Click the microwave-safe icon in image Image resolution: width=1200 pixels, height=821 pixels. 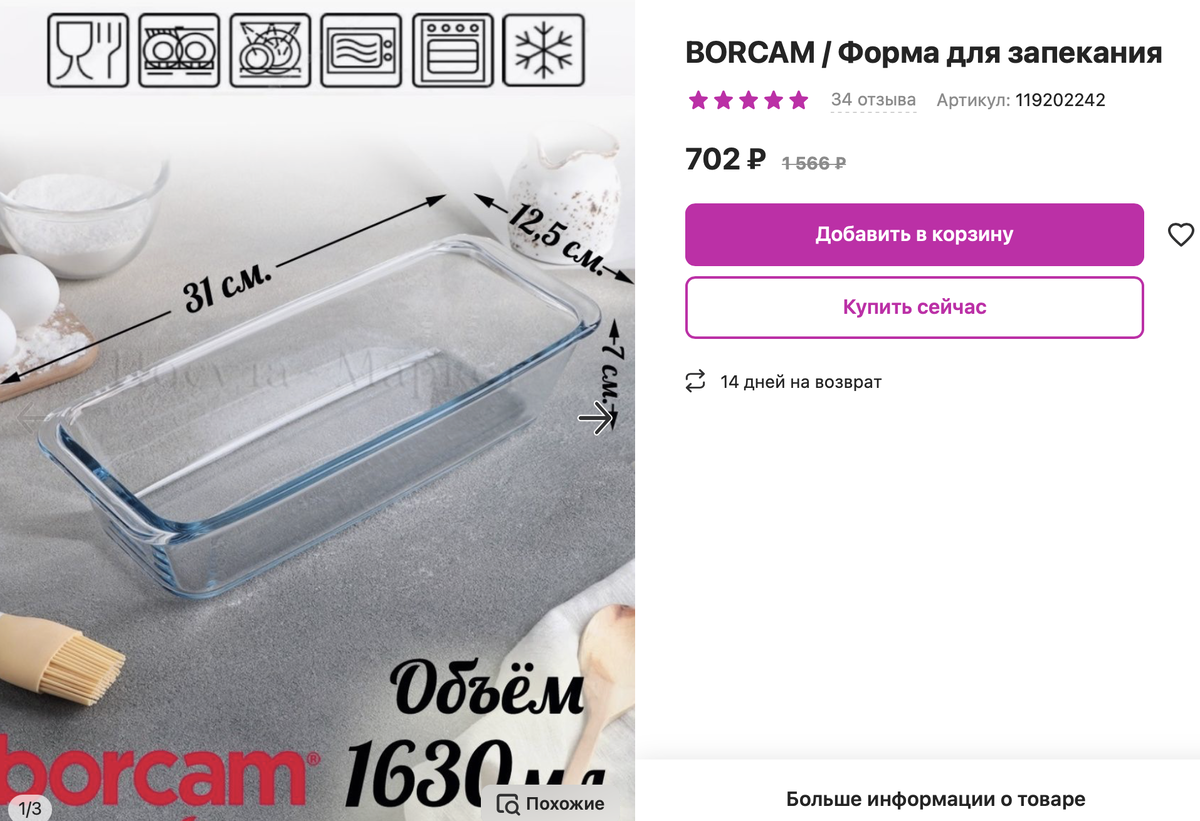tap(361, 50)
